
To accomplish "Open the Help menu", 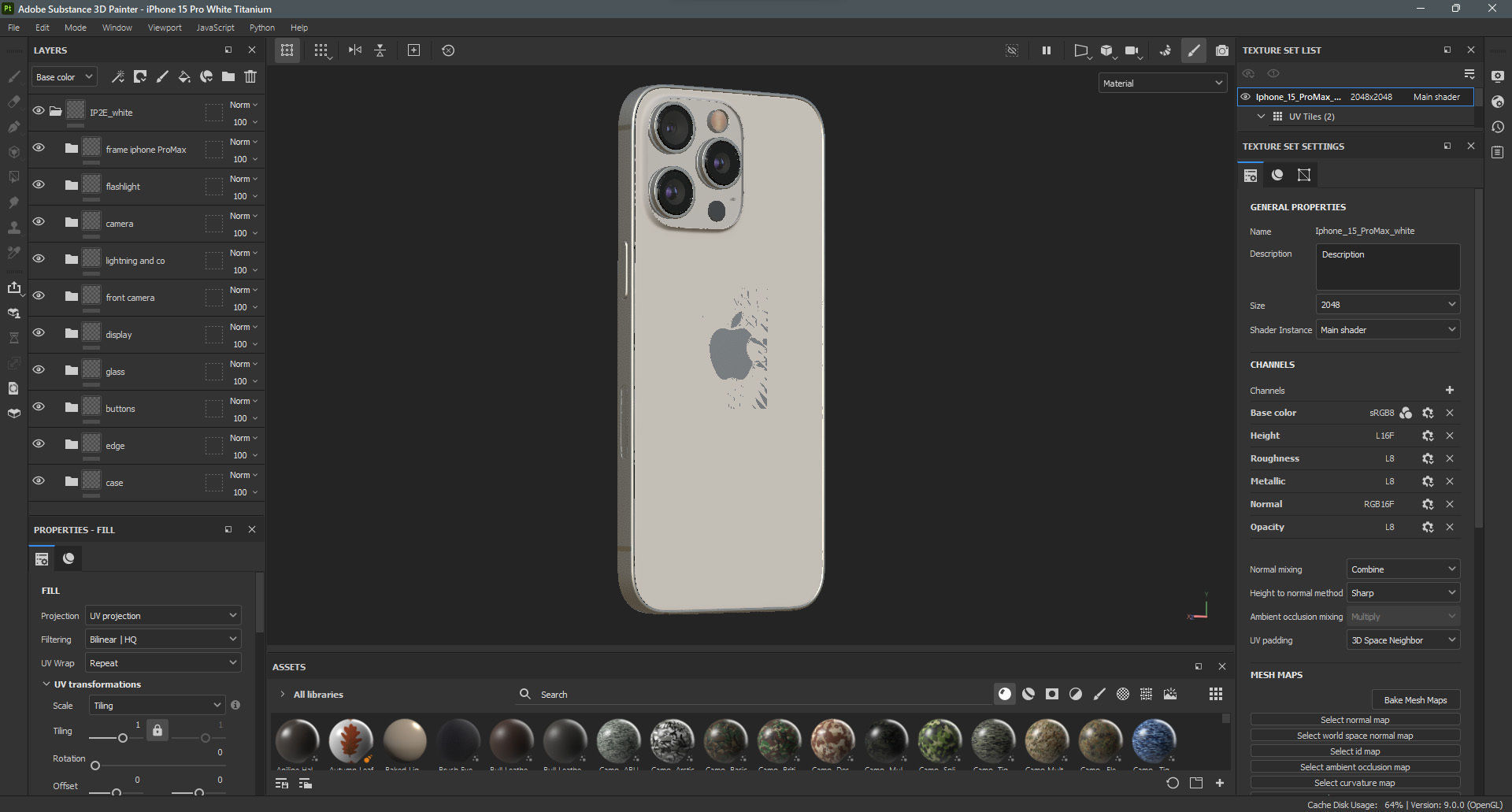I will point(299,28).
